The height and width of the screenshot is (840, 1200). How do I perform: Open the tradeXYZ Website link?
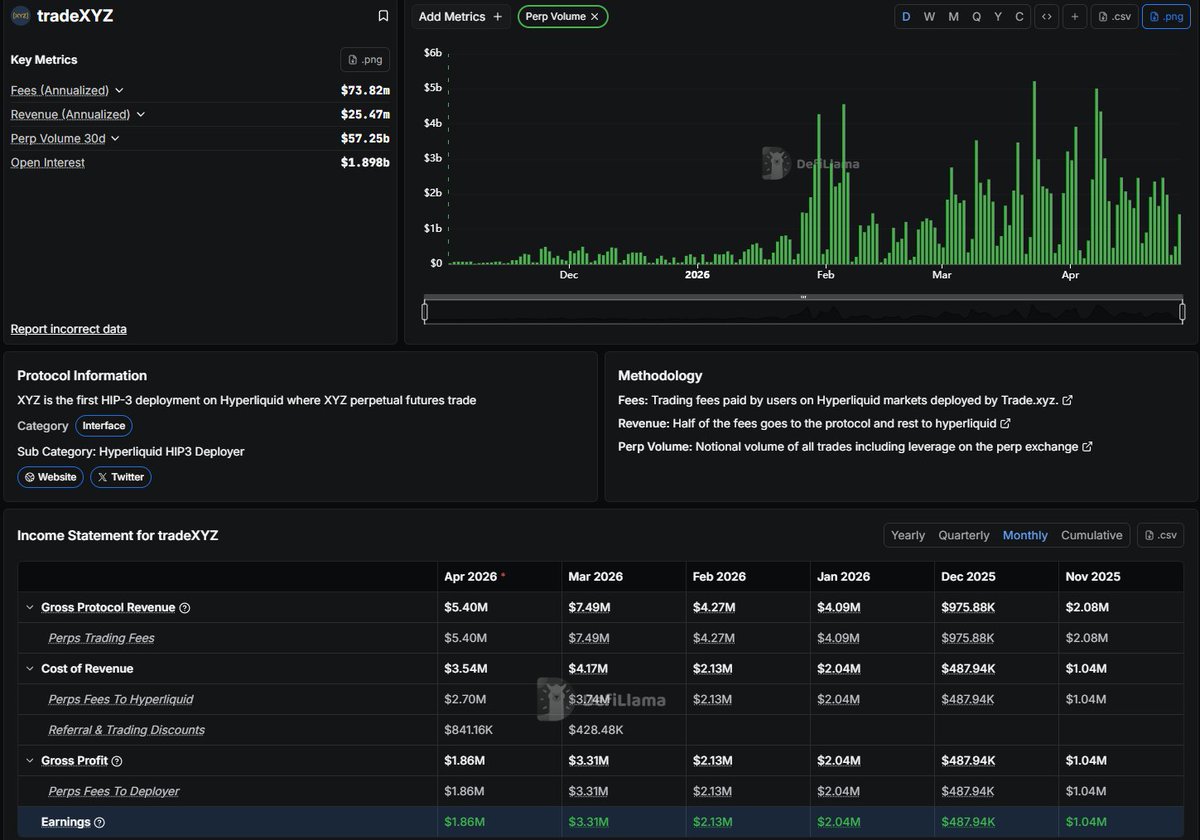pos(51,477)
